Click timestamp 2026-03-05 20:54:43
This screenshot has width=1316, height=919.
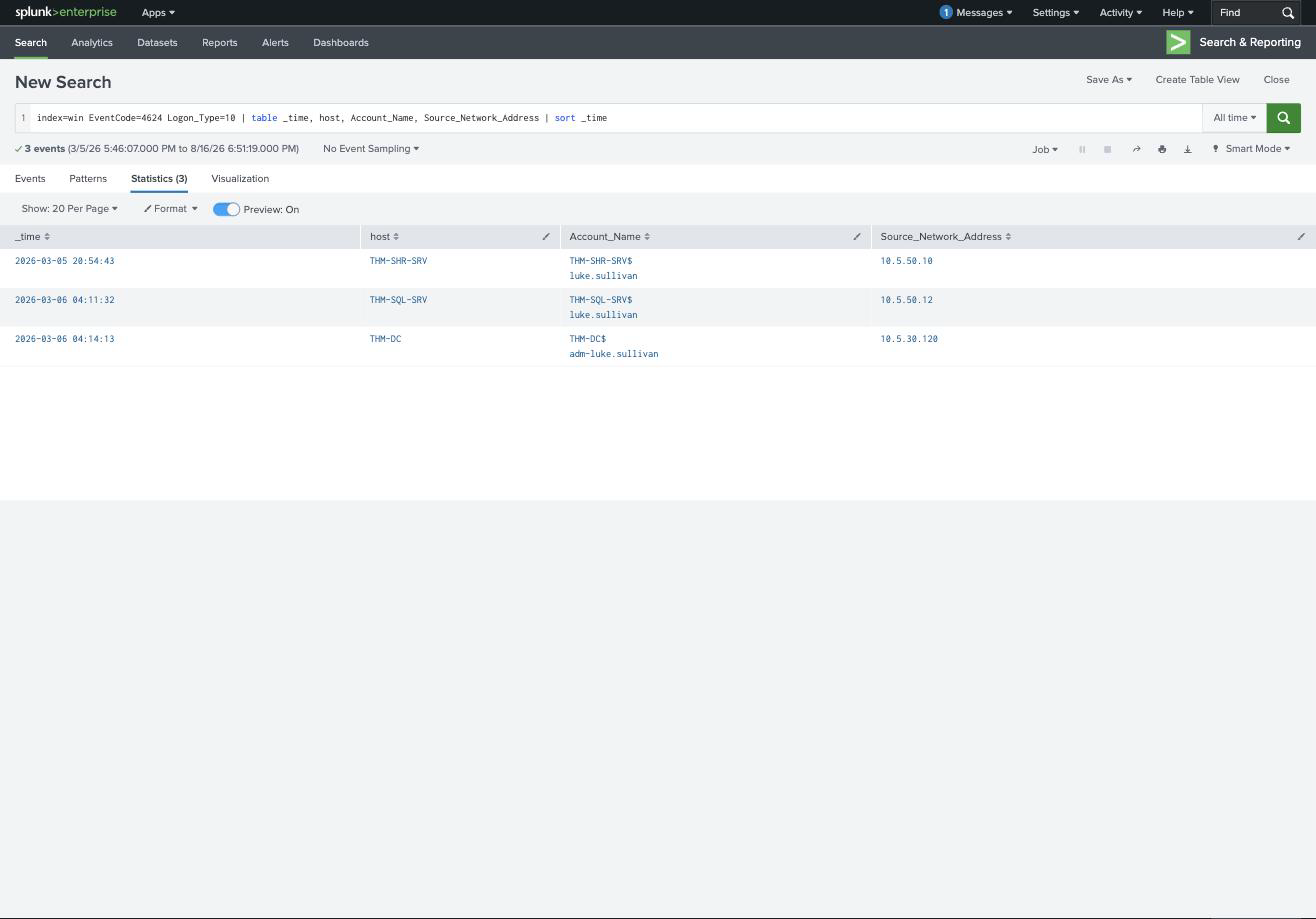(x=65, y=261)
